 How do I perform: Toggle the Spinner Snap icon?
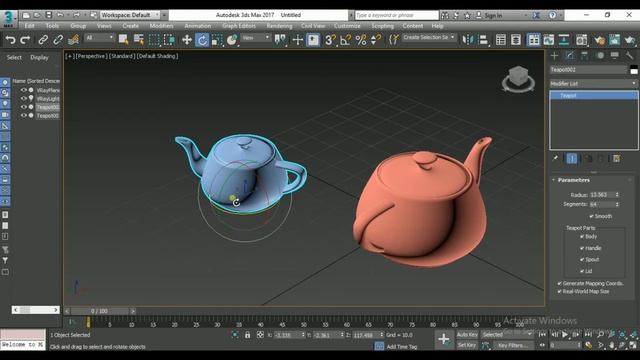[376, 40]
